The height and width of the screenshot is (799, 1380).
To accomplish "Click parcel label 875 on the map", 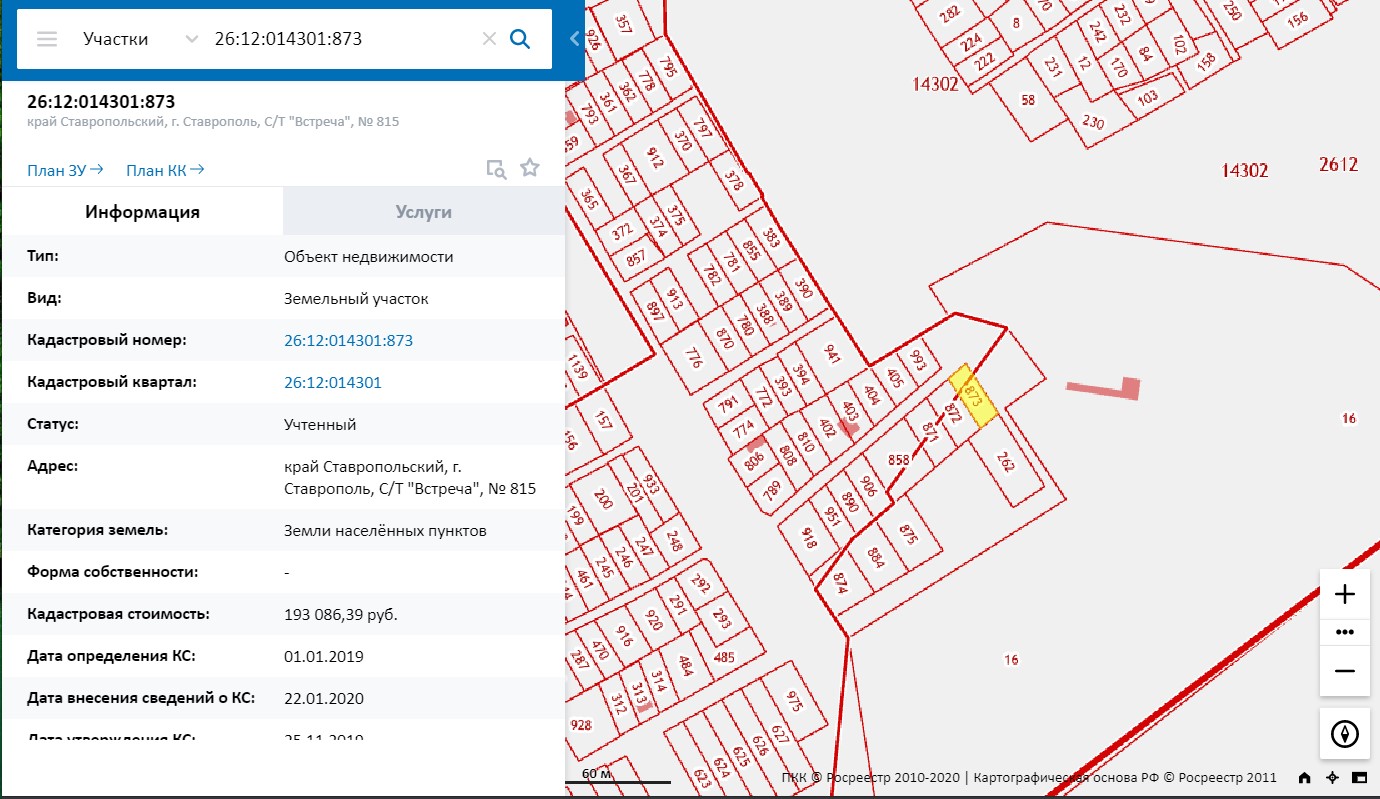I will [x=908, y=533].
